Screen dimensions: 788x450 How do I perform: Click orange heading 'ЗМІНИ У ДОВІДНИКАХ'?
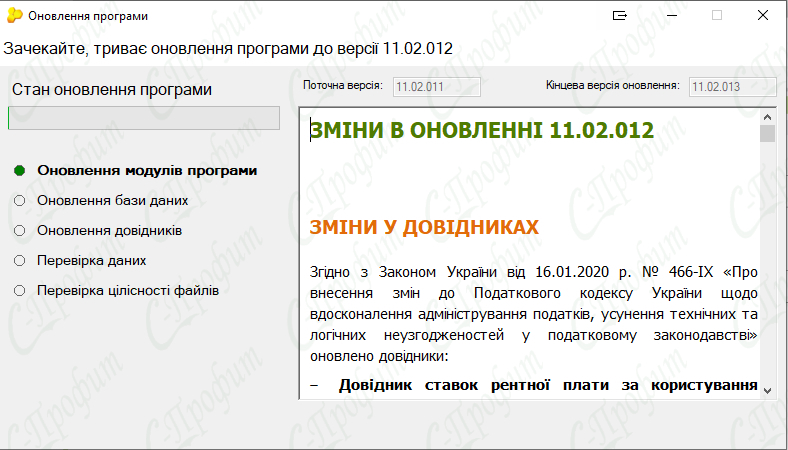[424, 227]
